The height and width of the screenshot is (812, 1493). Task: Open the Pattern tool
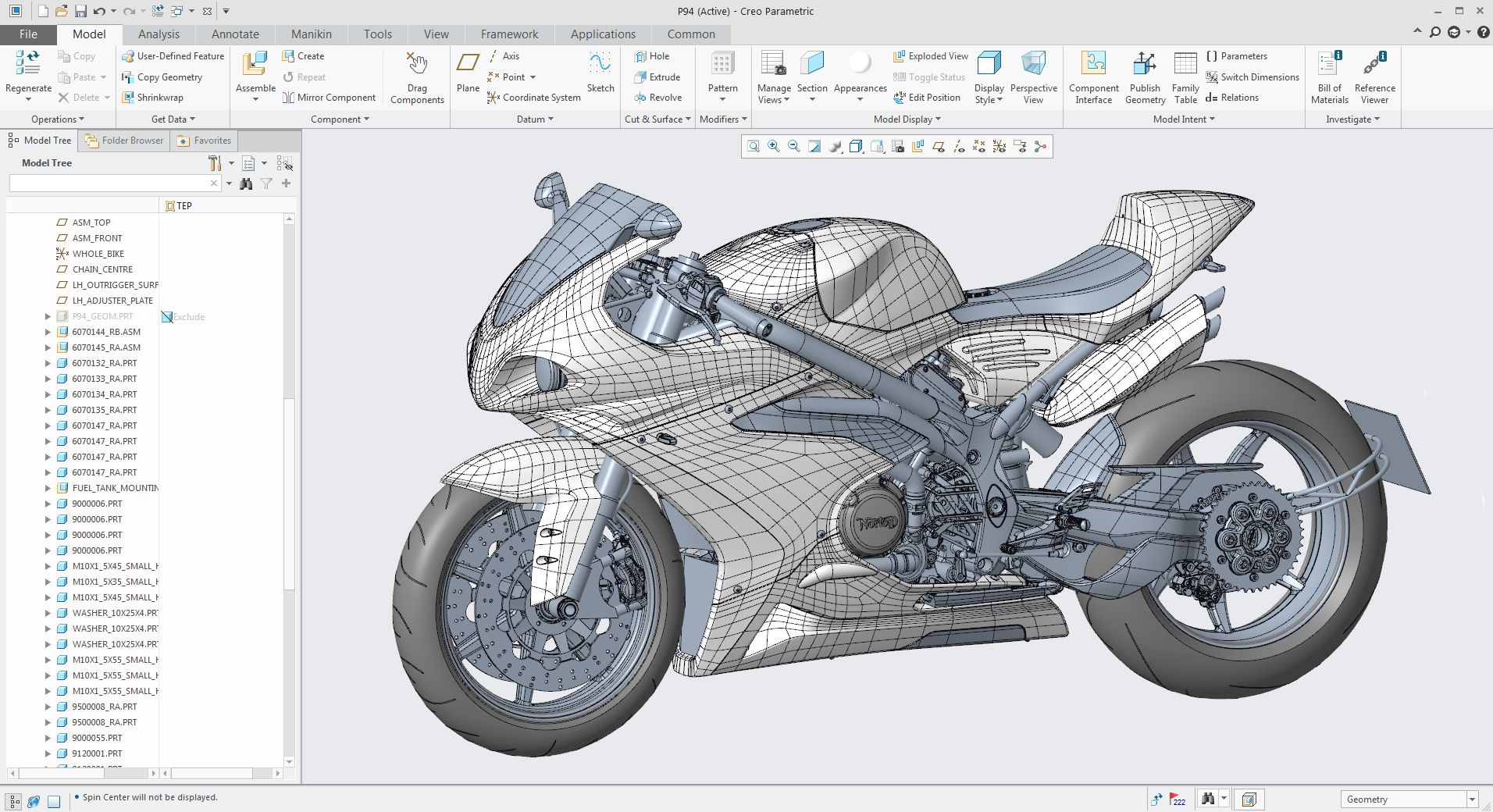(x=722, y=63)
